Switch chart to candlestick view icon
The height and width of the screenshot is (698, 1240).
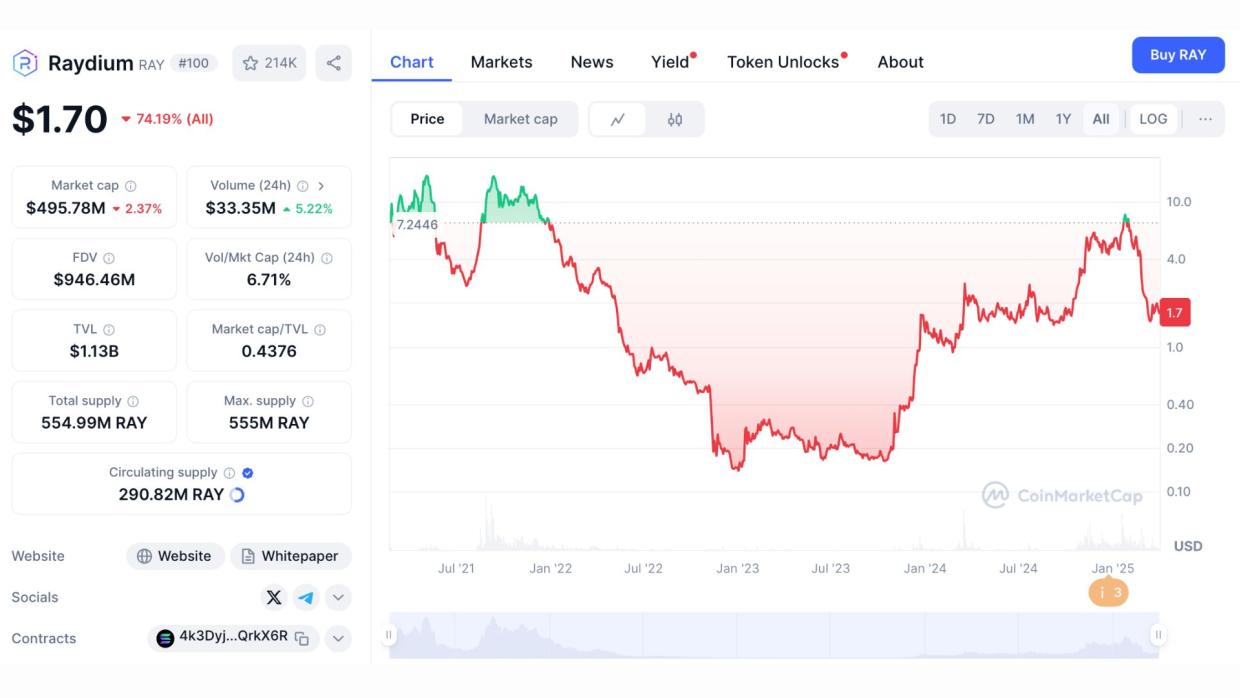point(675,119)
